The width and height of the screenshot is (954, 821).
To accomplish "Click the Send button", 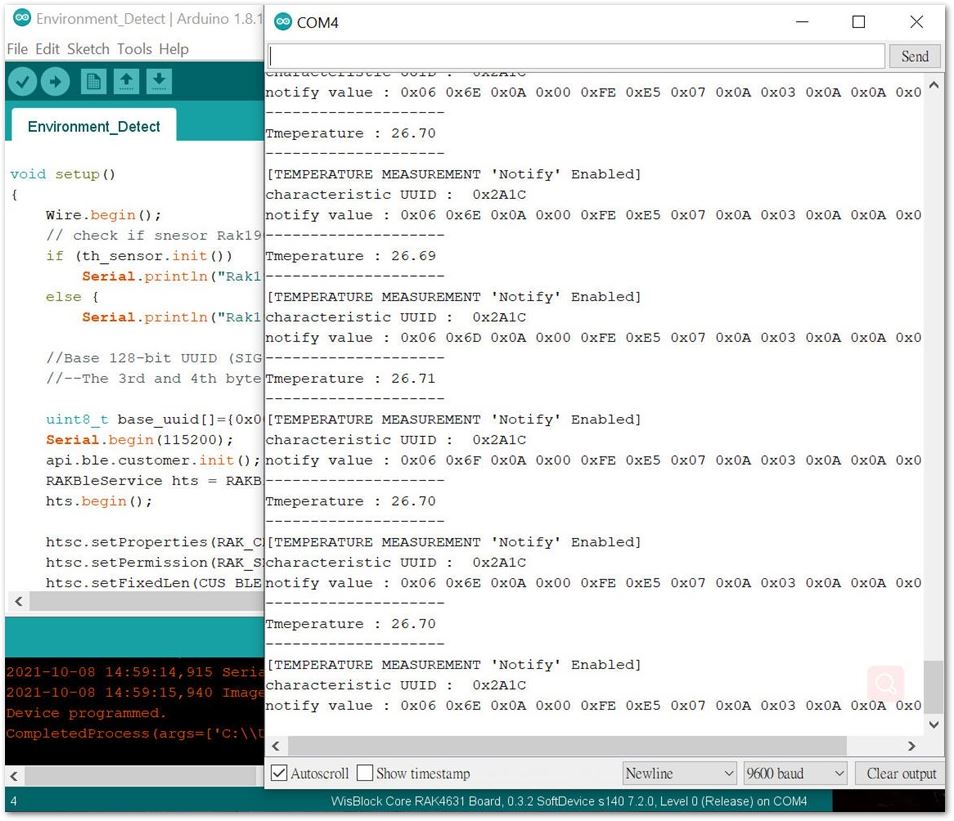I will pos(914,57).
